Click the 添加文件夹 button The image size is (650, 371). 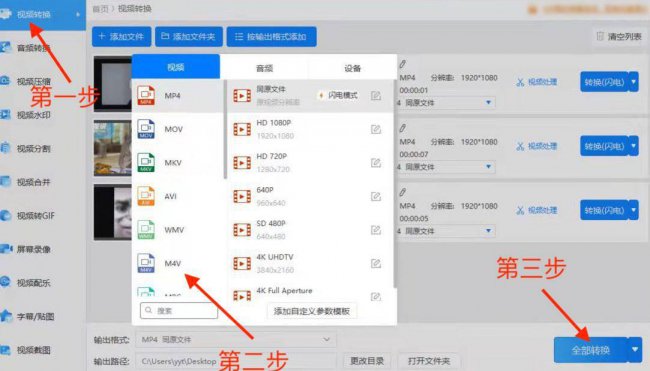pyautogui.click(x=189, y=36)
